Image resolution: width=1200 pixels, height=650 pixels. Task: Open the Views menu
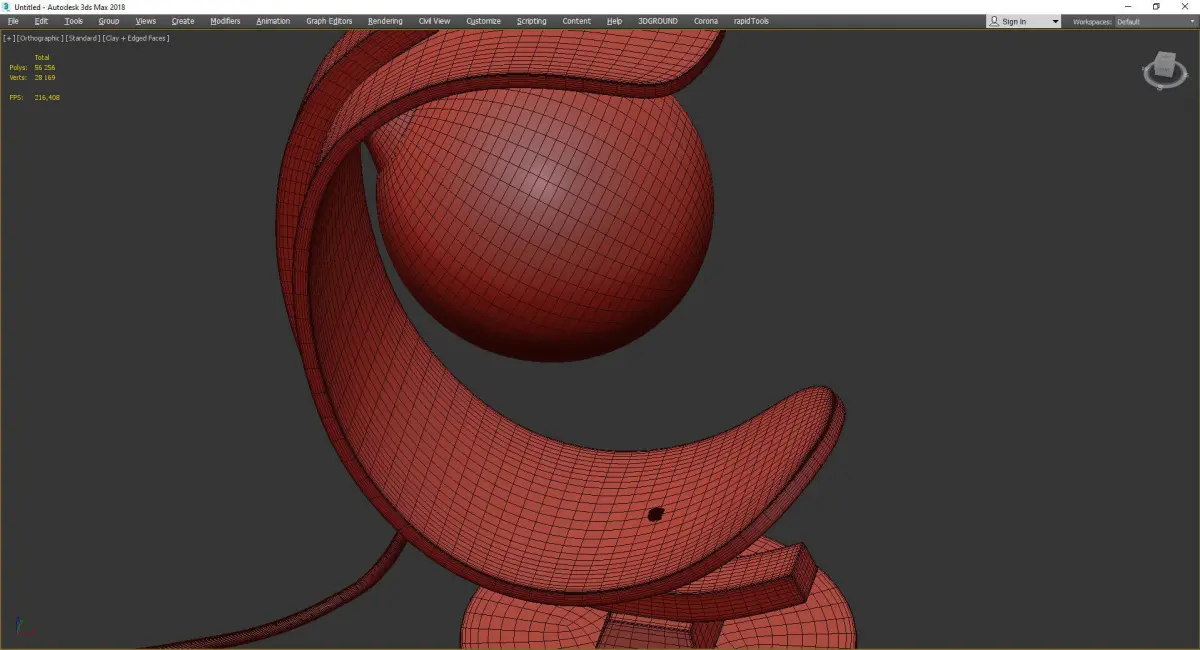tap(146, 21)
